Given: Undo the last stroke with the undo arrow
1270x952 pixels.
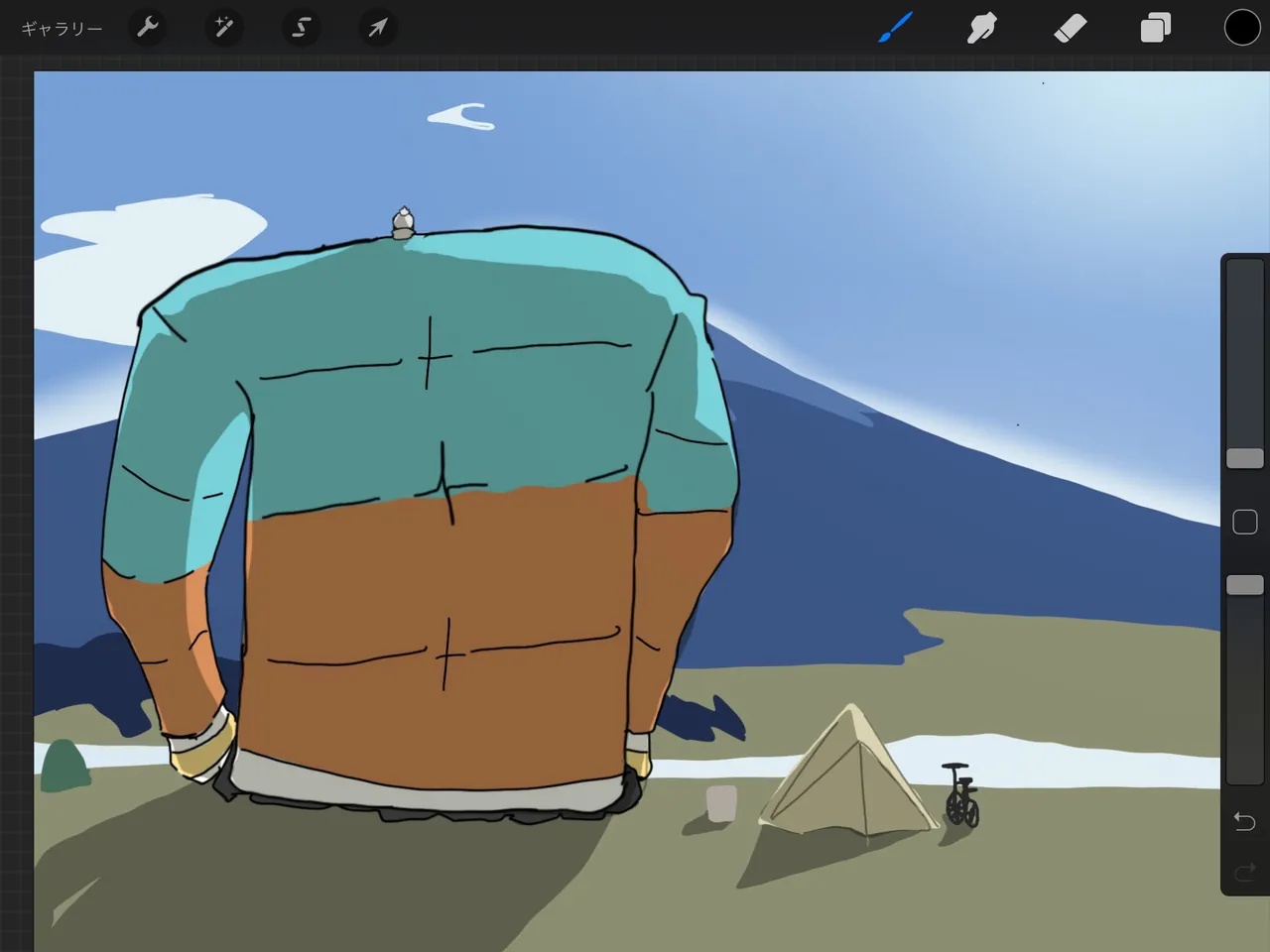Looking at the screenshot, I should pyautogui.click(x=1244, y=821).
